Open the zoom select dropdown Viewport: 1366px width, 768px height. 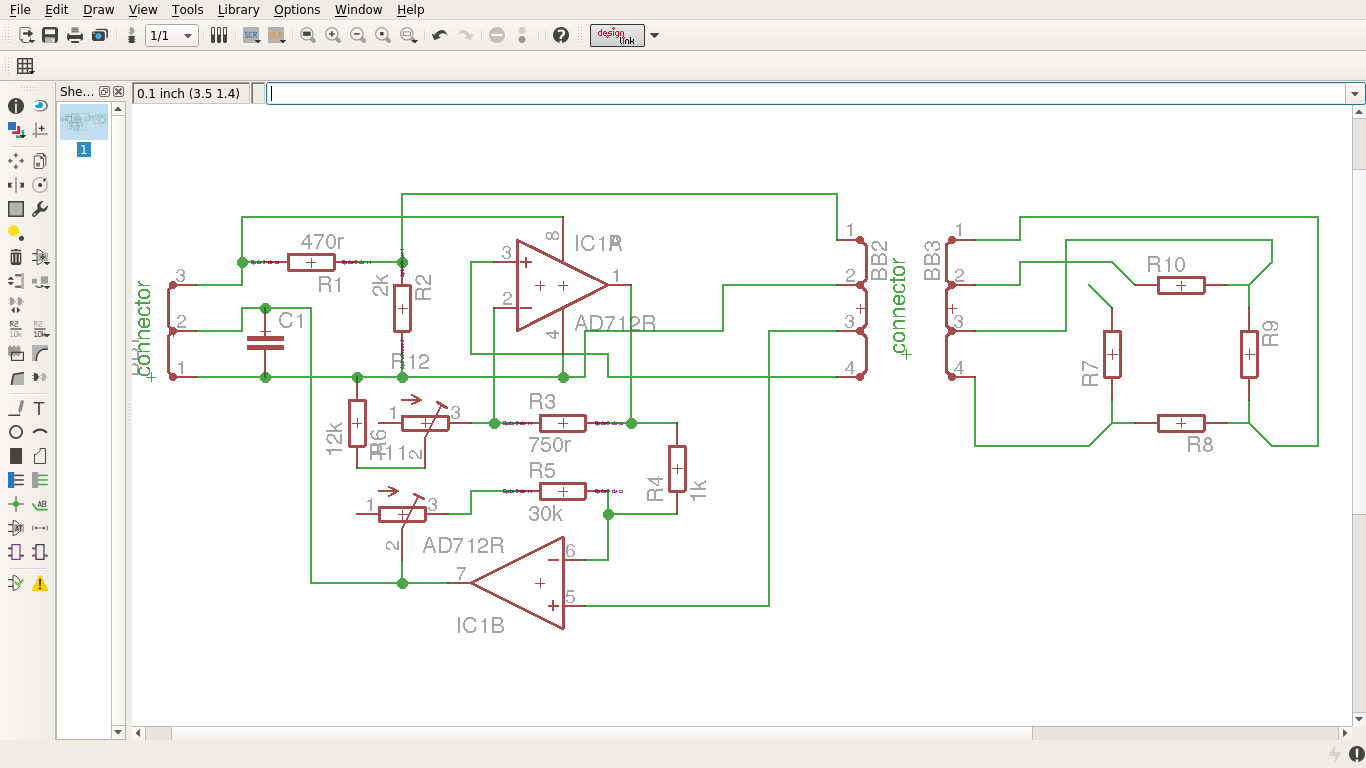pyautogui.click(x=408, y=35)
